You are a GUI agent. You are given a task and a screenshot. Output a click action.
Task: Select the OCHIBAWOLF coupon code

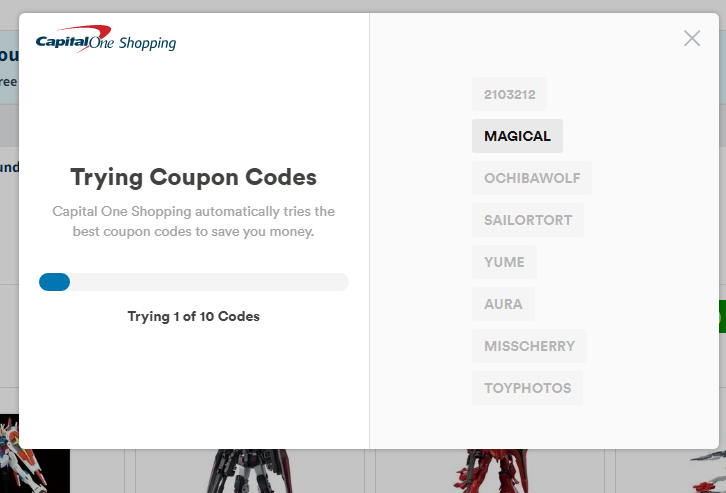[x=532, y=178]
